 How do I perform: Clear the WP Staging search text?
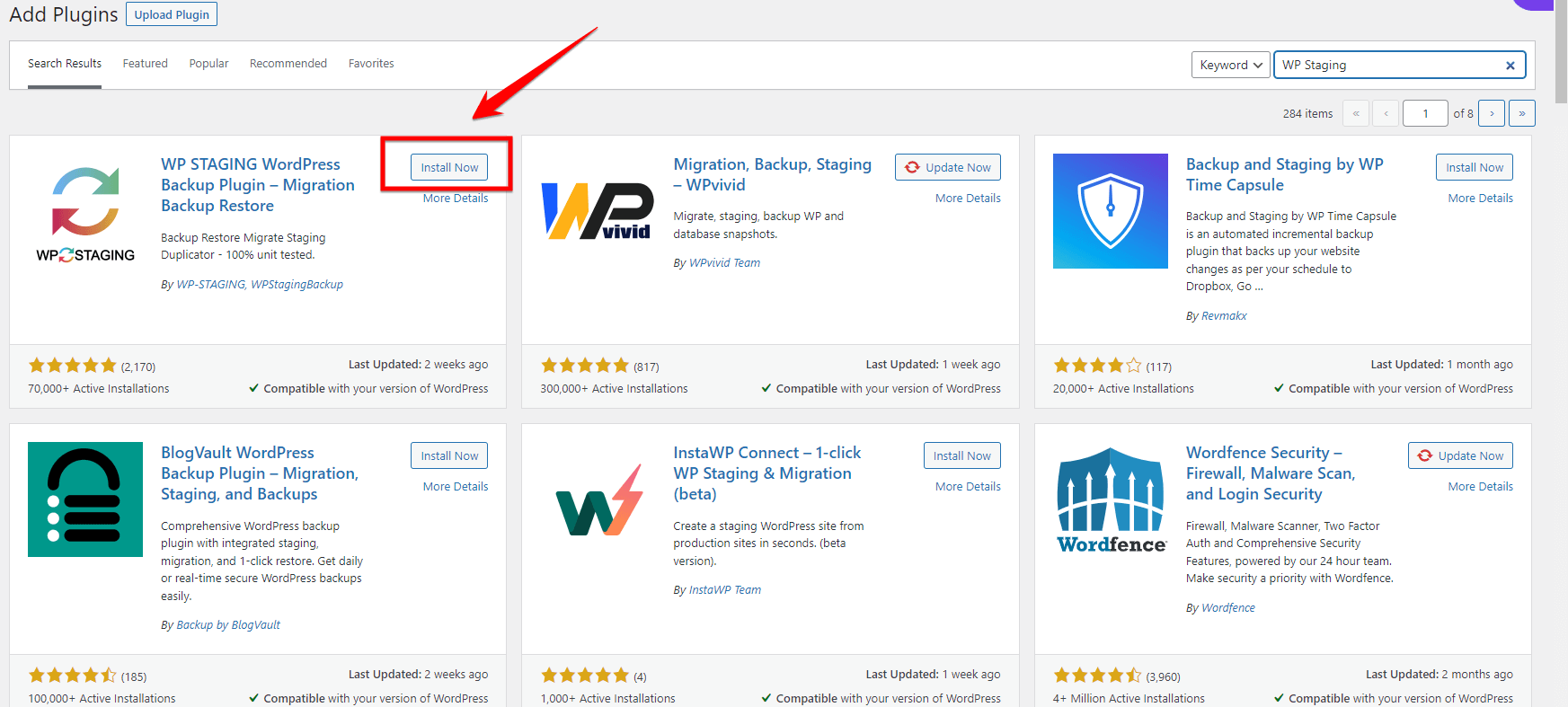1510,66
